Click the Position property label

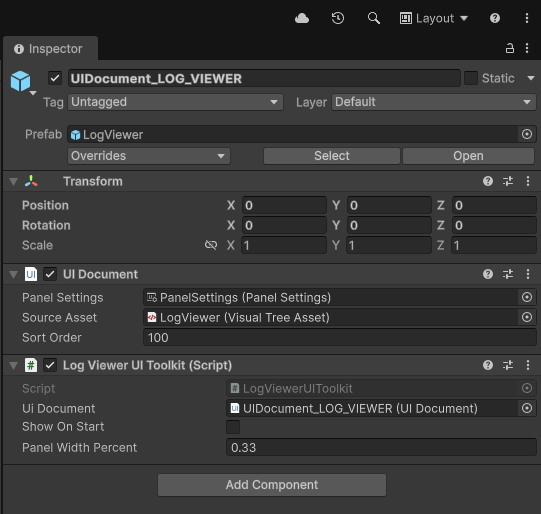(46, 205)
